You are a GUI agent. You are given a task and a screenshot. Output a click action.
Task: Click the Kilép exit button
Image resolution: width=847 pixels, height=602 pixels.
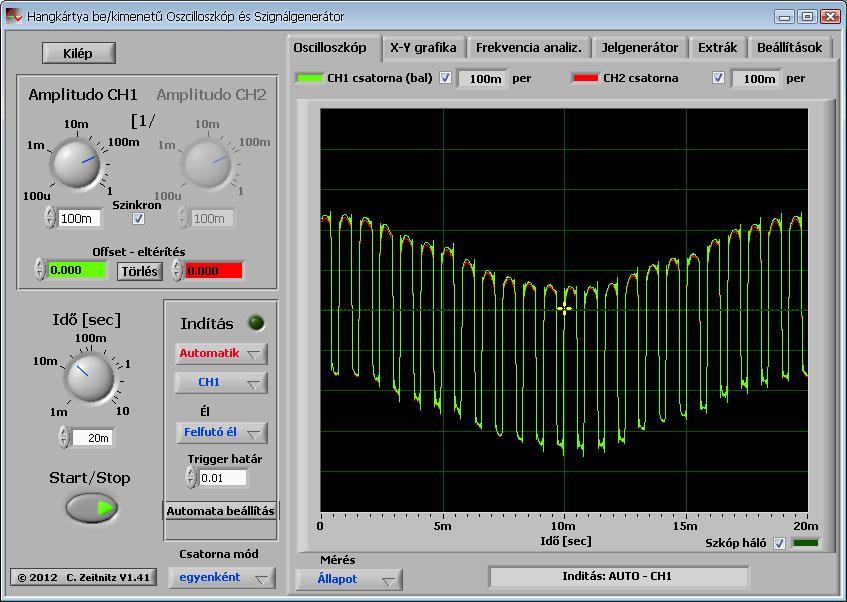pos(78,53)
